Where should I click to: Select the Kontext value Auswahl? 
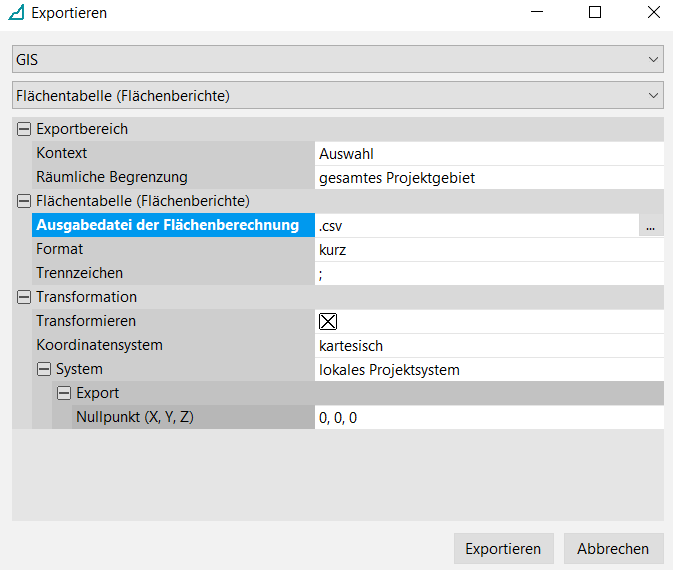488,154
